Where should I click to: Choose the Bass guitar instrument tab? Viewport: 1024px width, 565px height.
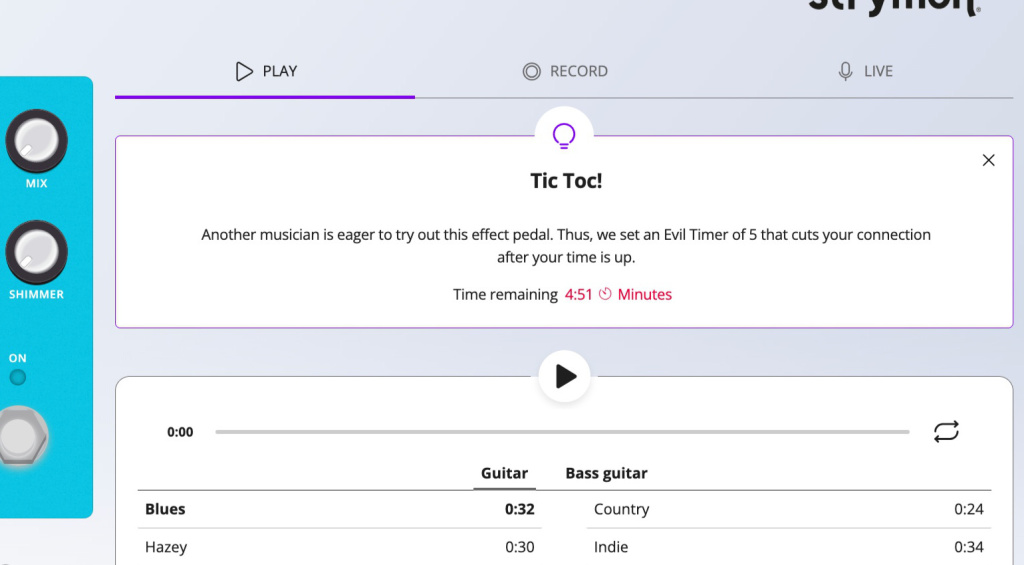pyautogui.click(x=606, y=473)
